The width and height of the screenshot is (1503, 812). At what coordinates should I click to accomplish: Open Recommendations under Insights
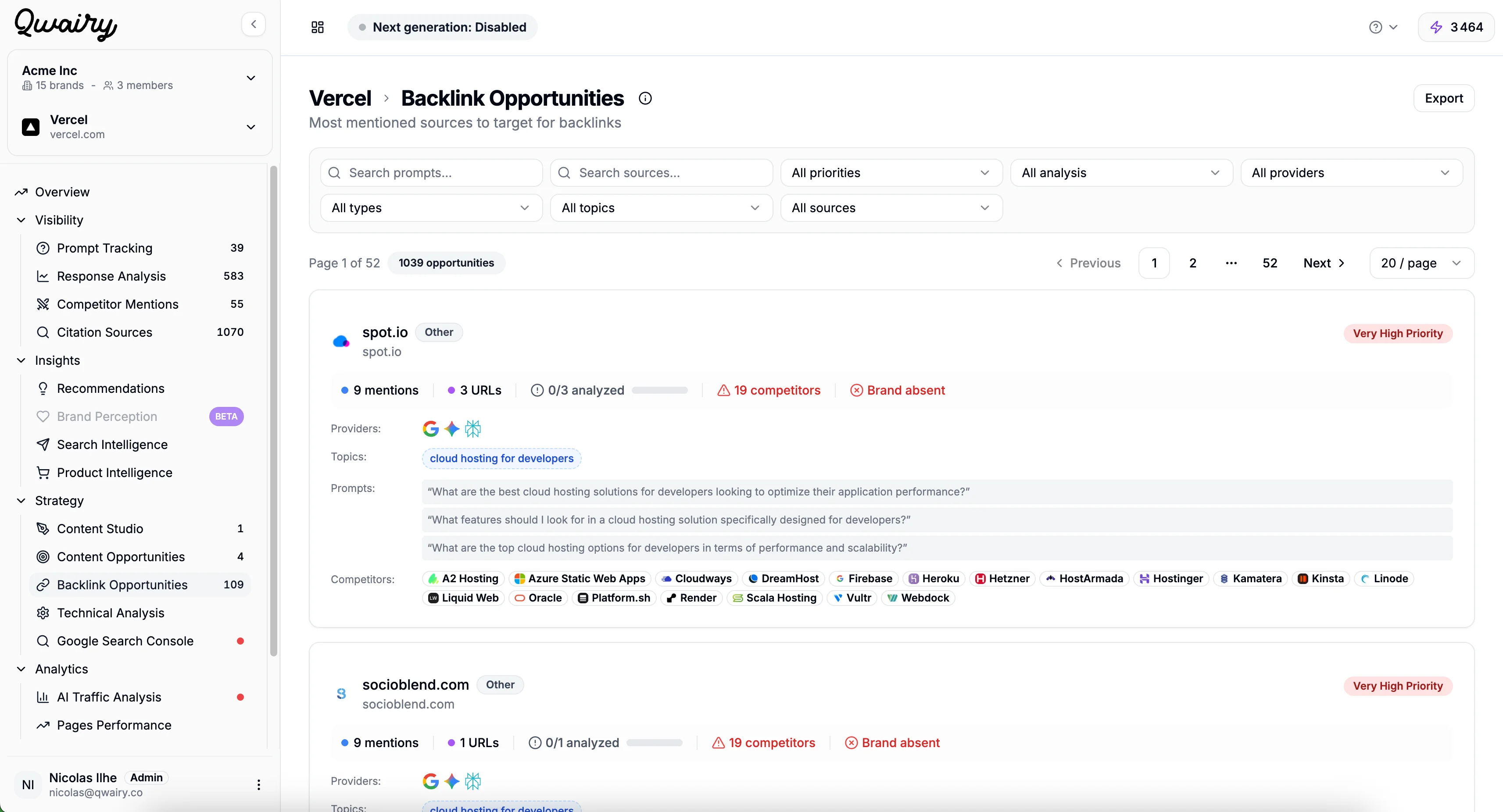point(110,388)
